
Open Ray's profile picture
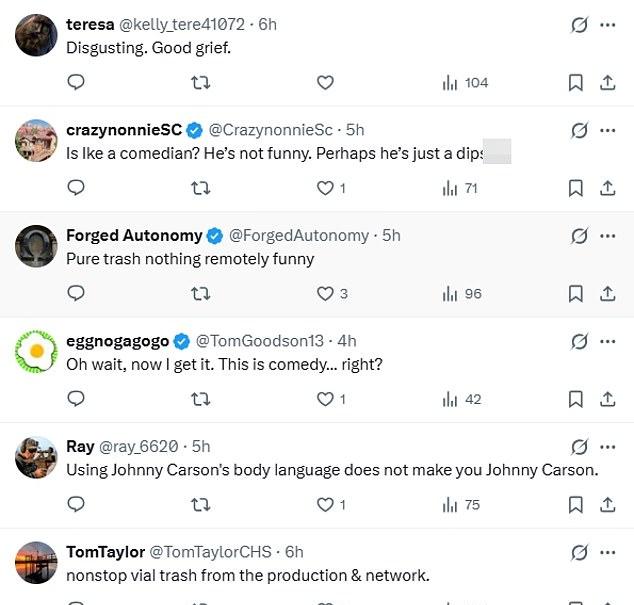36,457
